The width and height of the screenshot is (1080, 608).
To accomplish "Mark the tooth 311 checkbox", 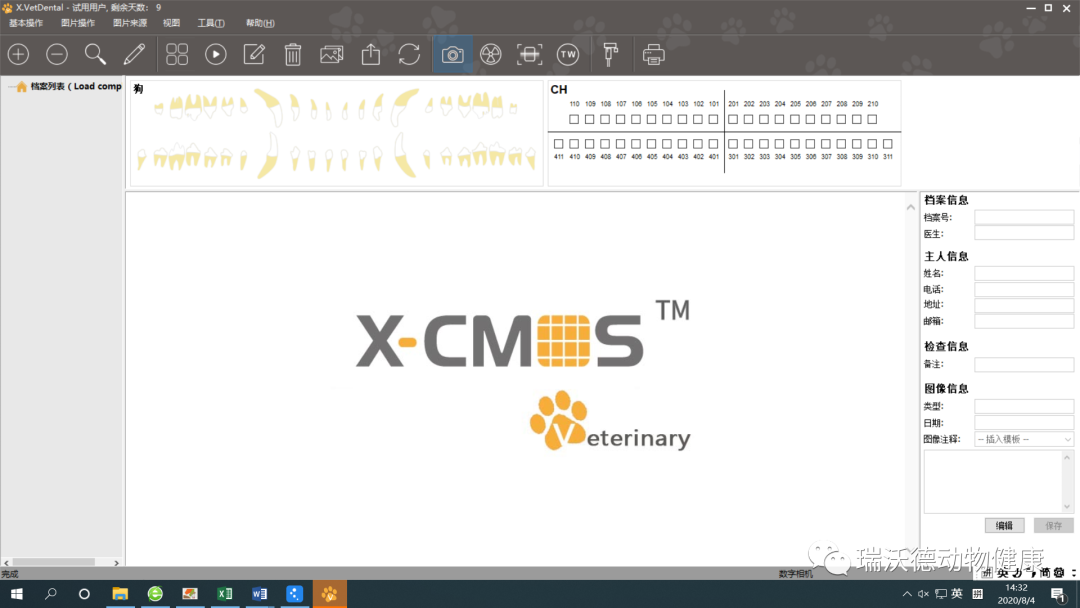I will coord(888,144).
